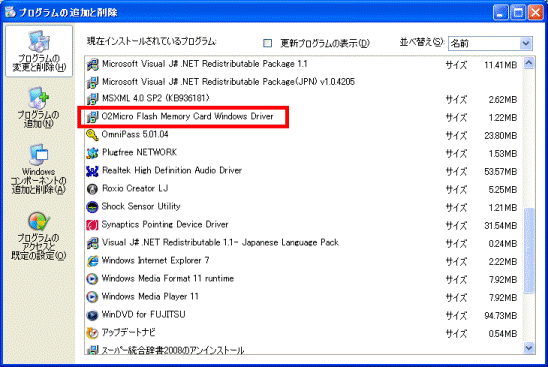Viewport: 548px width, 367px height.
Task: Click WinDVD for FUJITSU icon
Action: click(x=92, y=315)
